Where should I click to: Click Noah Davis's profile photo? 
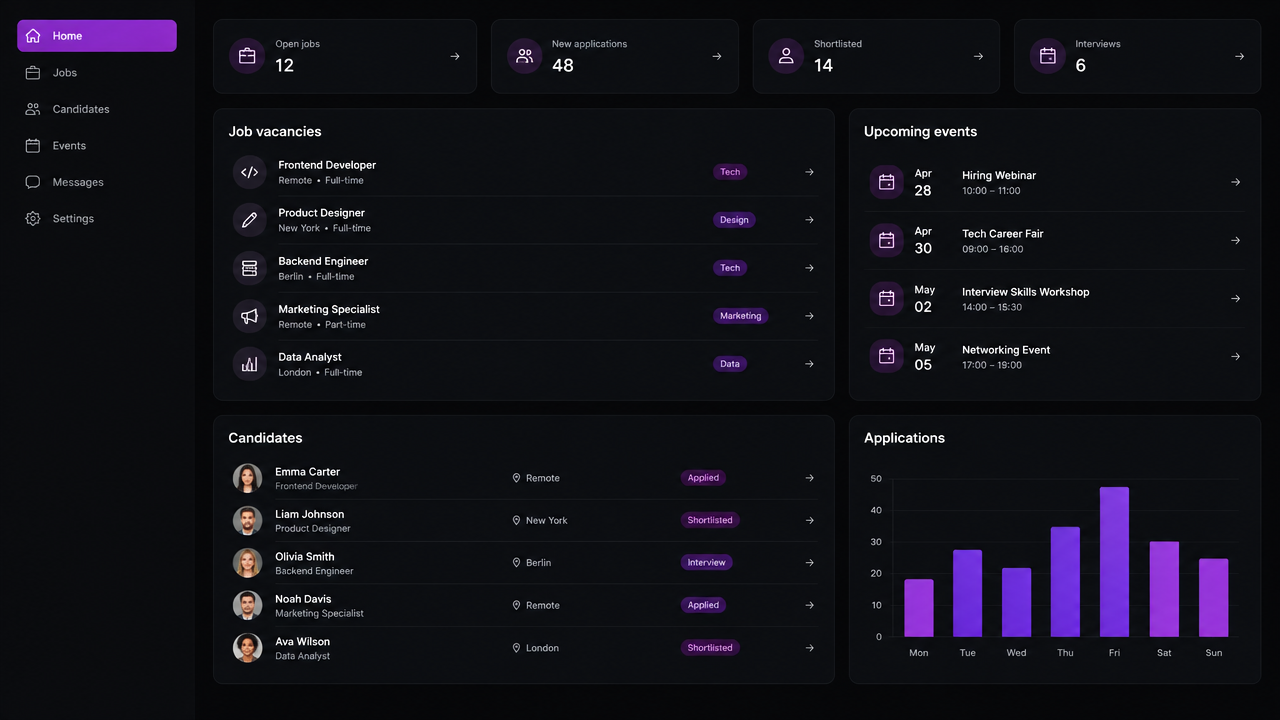247,605
